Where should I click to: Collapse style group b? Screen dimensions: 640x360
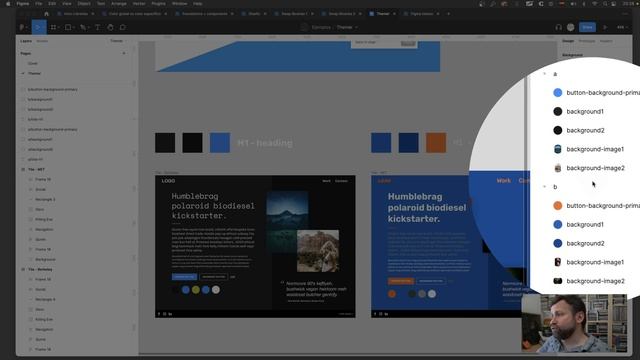(x=544, y=187)
